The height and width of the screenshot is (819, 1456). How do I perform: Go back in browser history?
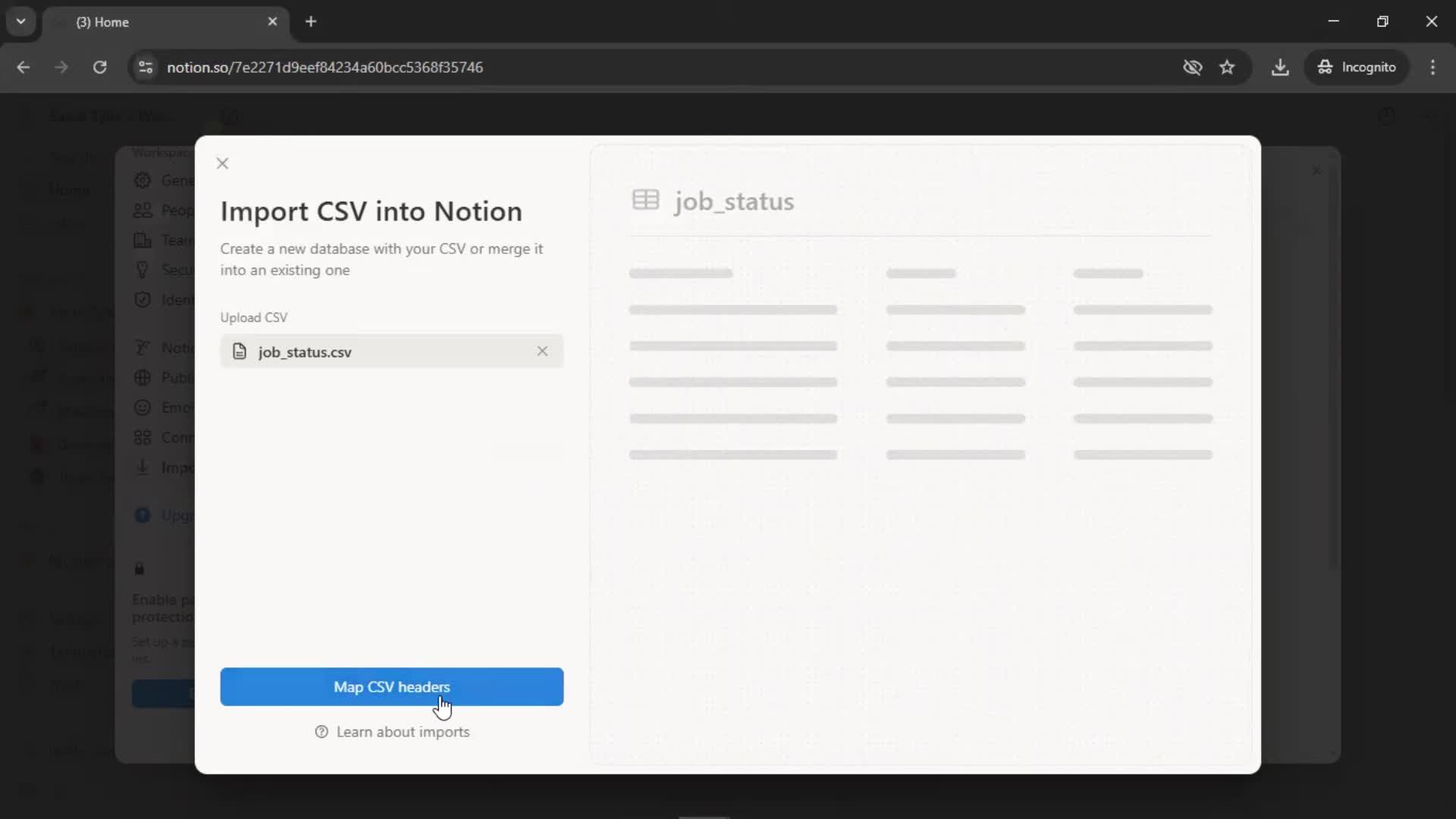[x=24, y=67]
